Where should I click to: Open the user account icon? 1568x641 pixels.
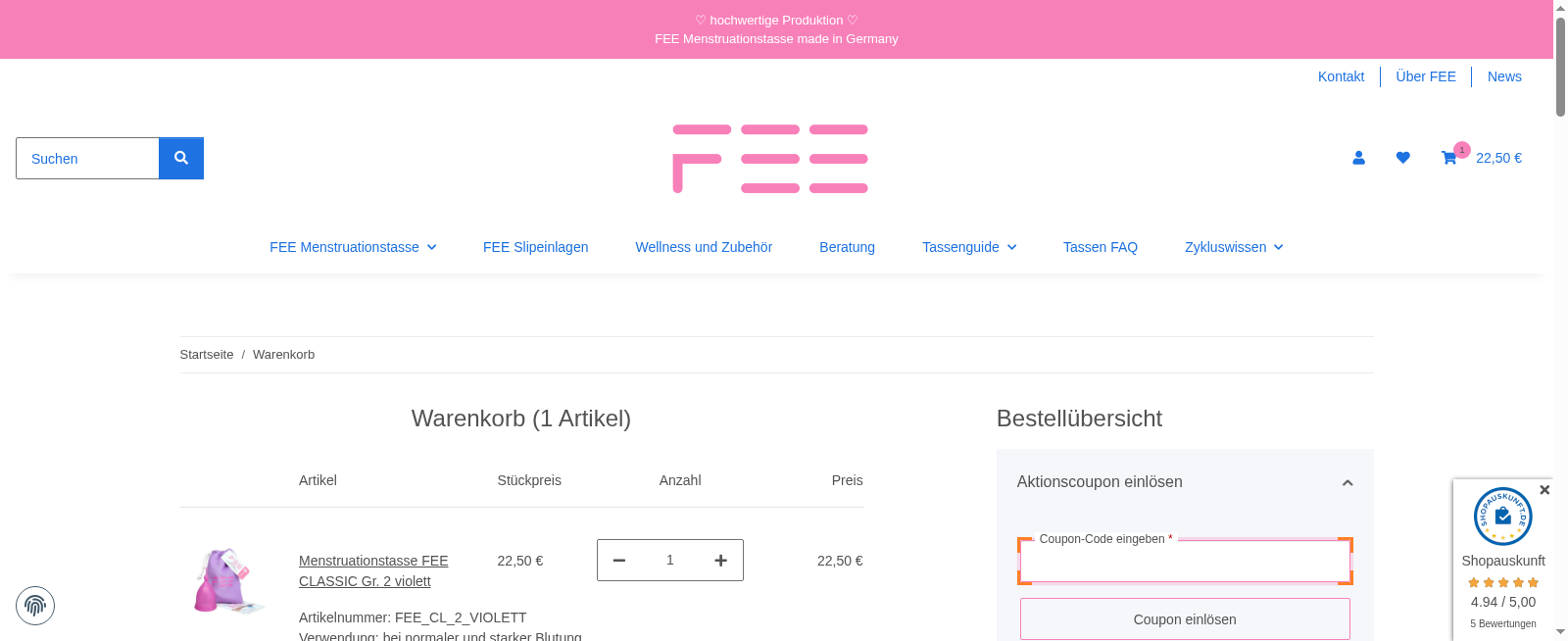(1358, 158)
